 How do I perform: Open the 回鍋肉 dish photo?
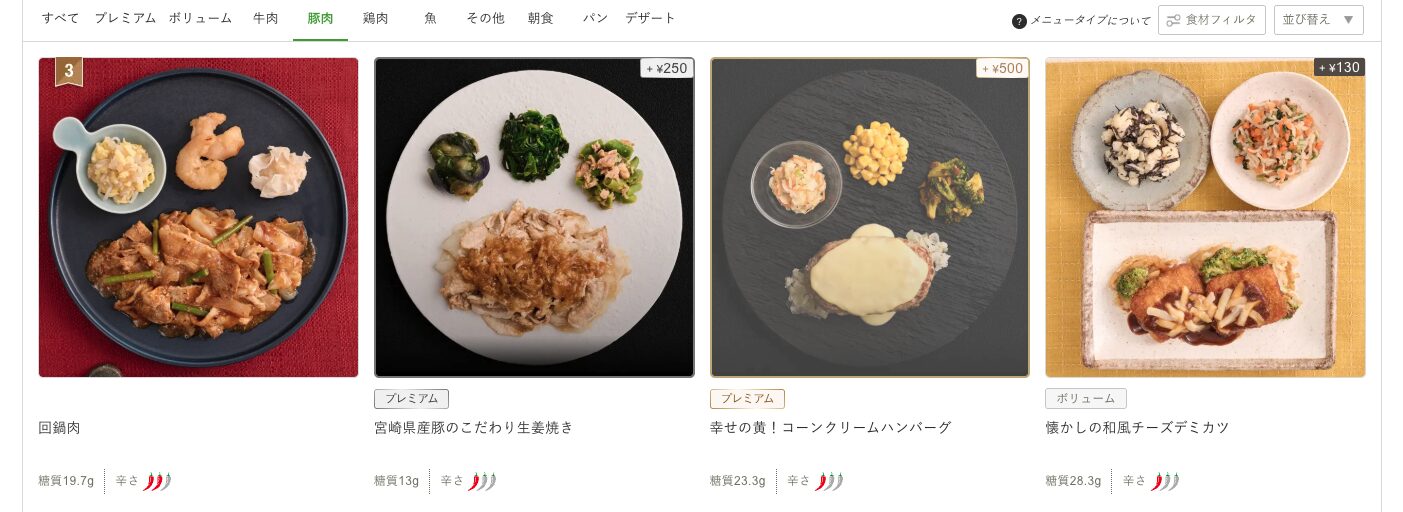point(198,217)
